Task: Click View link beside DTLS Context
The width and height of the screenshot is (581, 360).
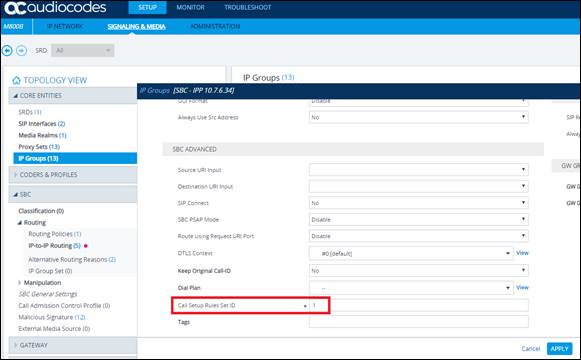Action: coord(522,253)
